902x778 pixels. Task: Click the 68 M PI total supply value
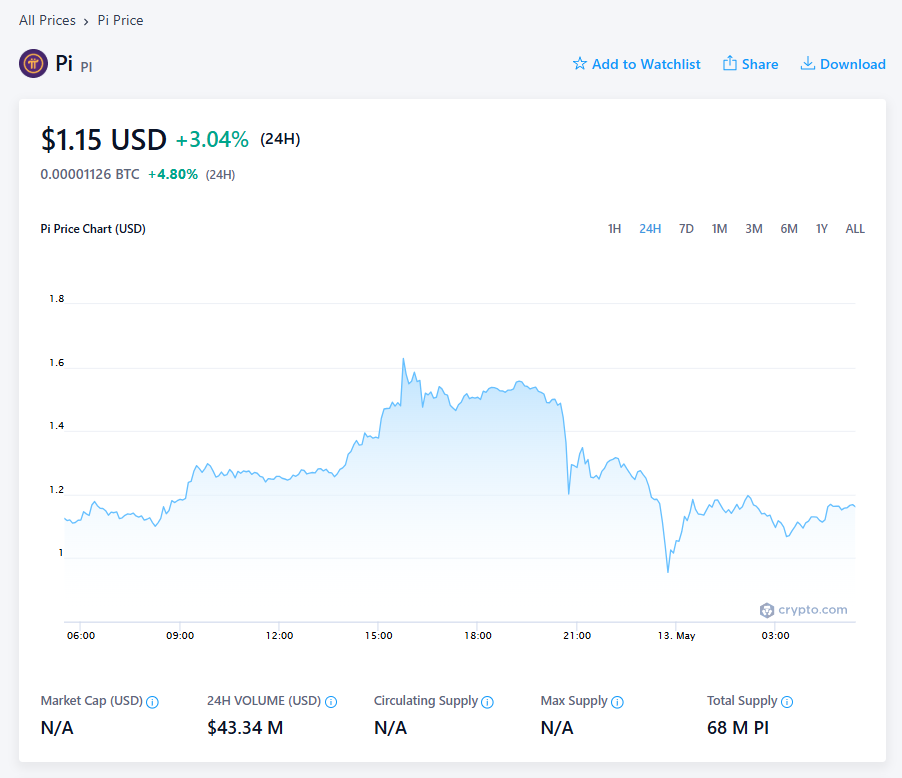click(738, 727)
